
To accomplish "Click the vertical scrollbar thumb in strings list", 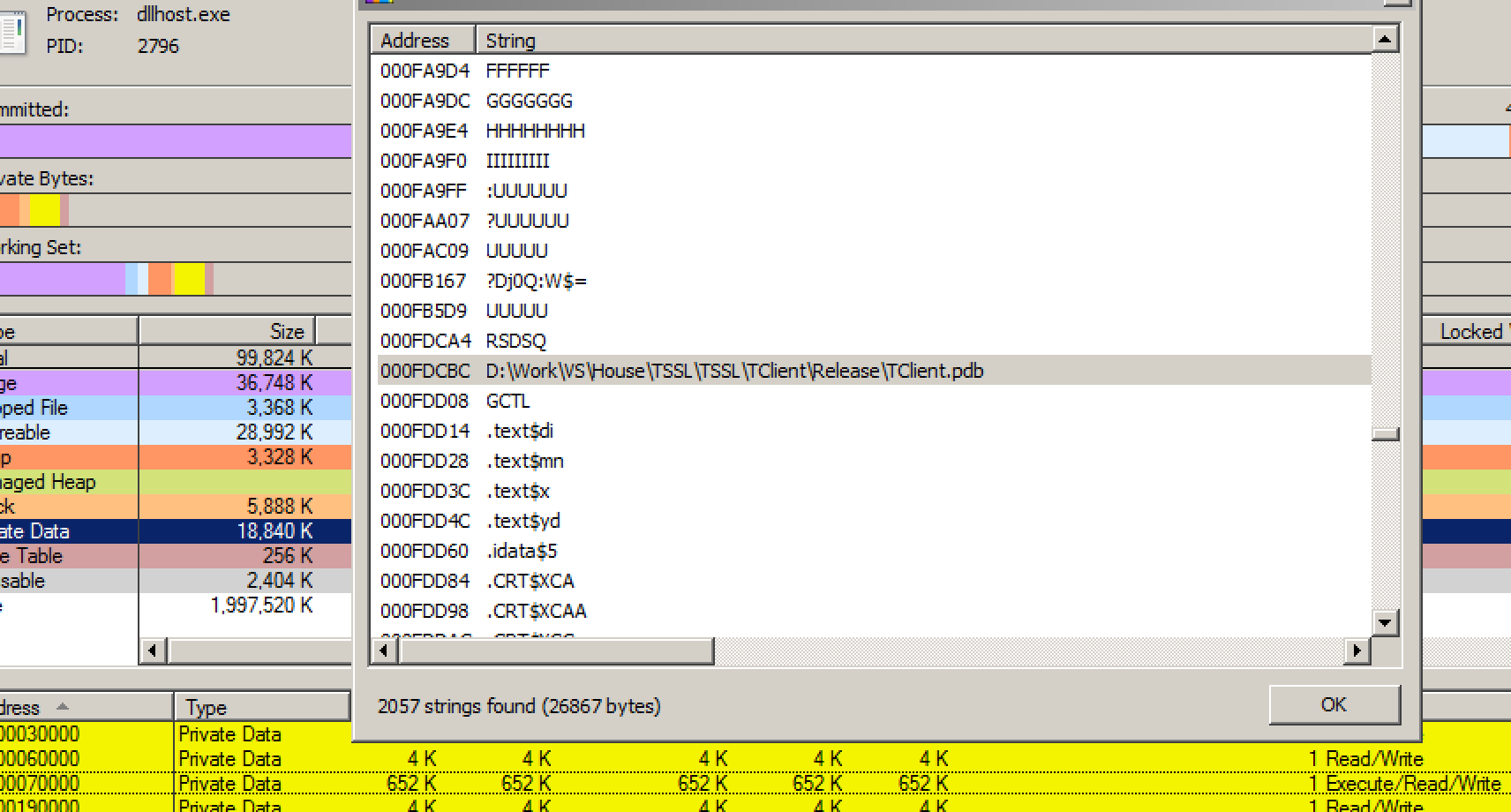I will pyautogui.click(x=1385, y=433).
